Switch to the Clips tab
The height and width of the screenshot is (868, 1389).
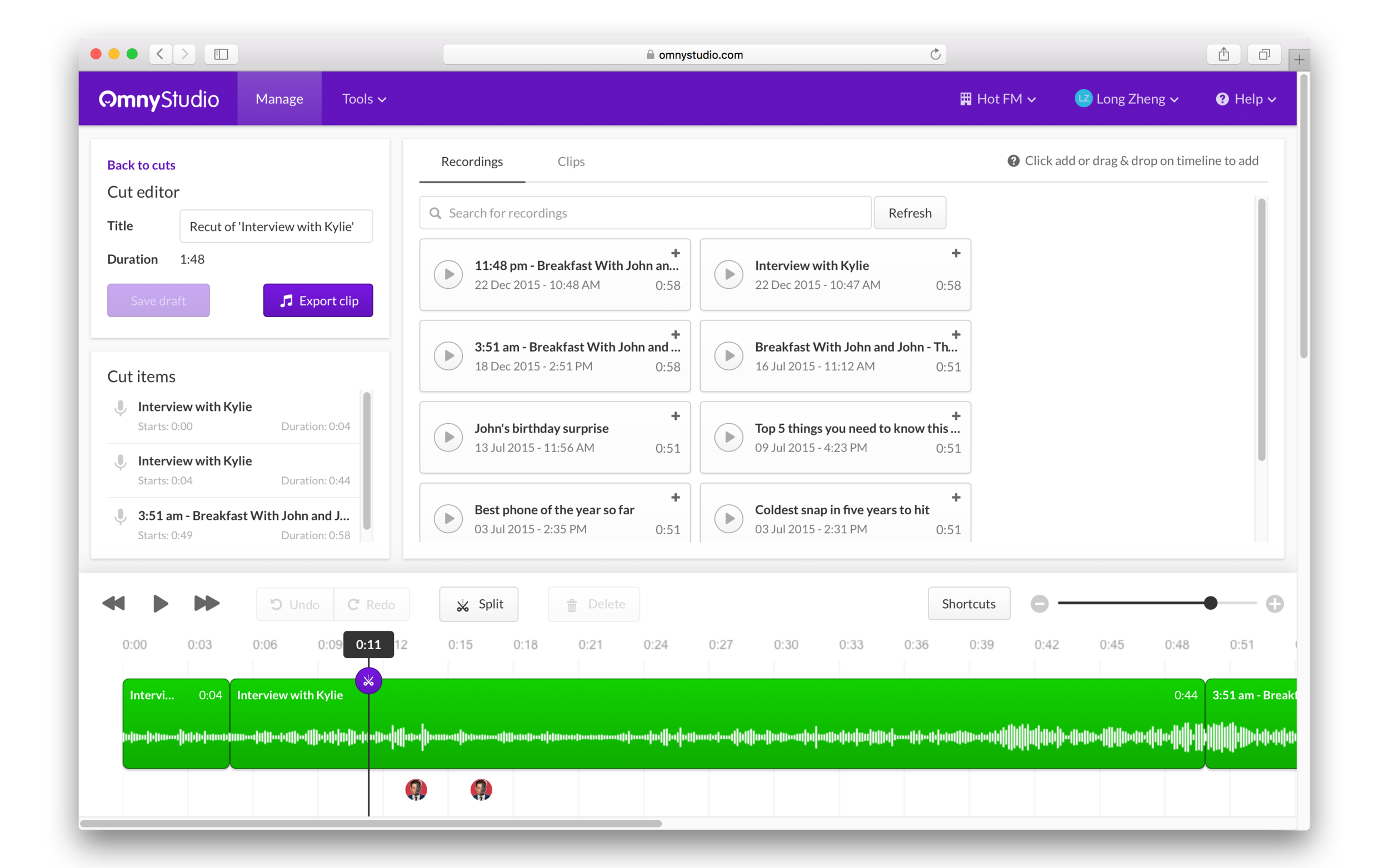pos(571,162)
